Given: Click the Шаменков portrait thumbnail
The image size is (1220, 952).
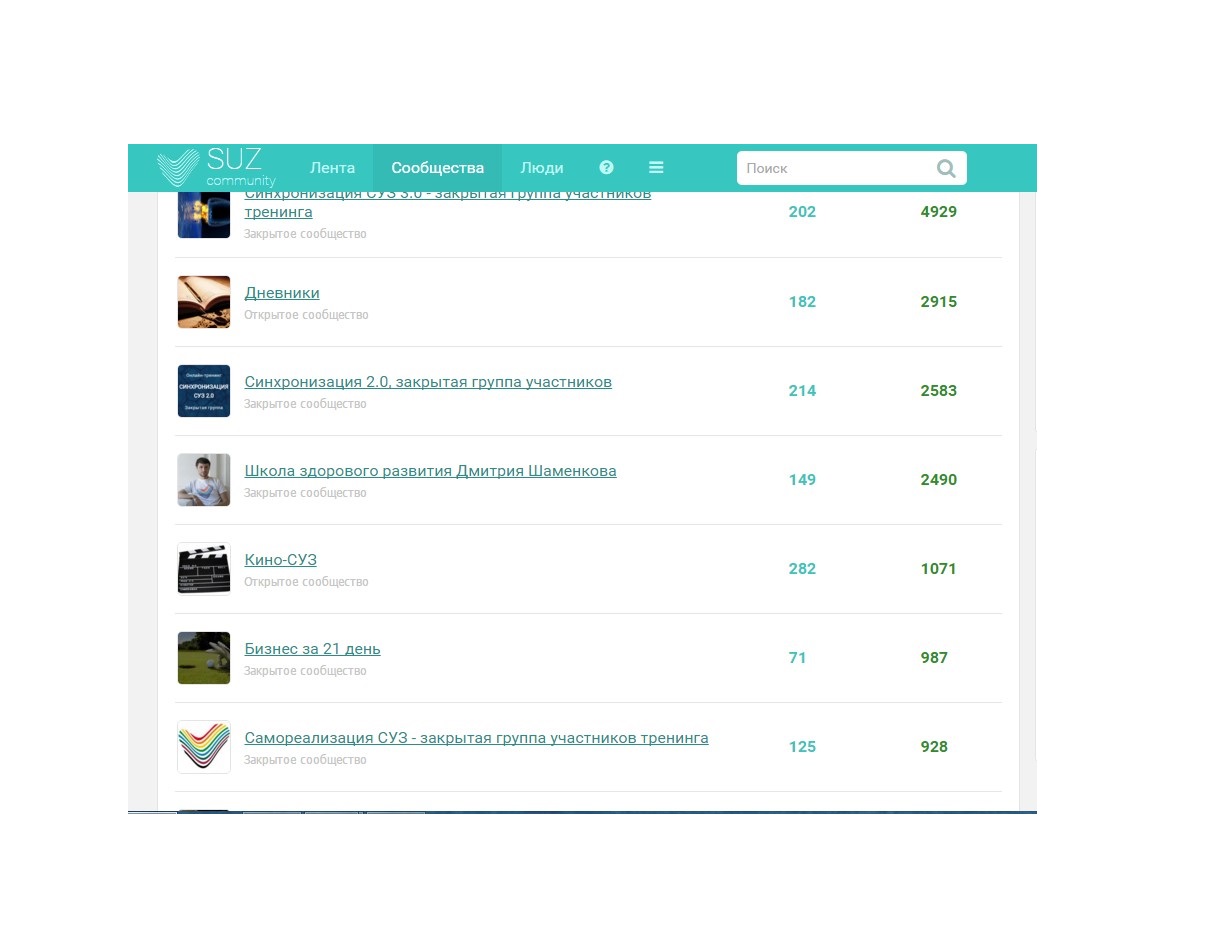Looking at the screenshot, I should (204, 480).
